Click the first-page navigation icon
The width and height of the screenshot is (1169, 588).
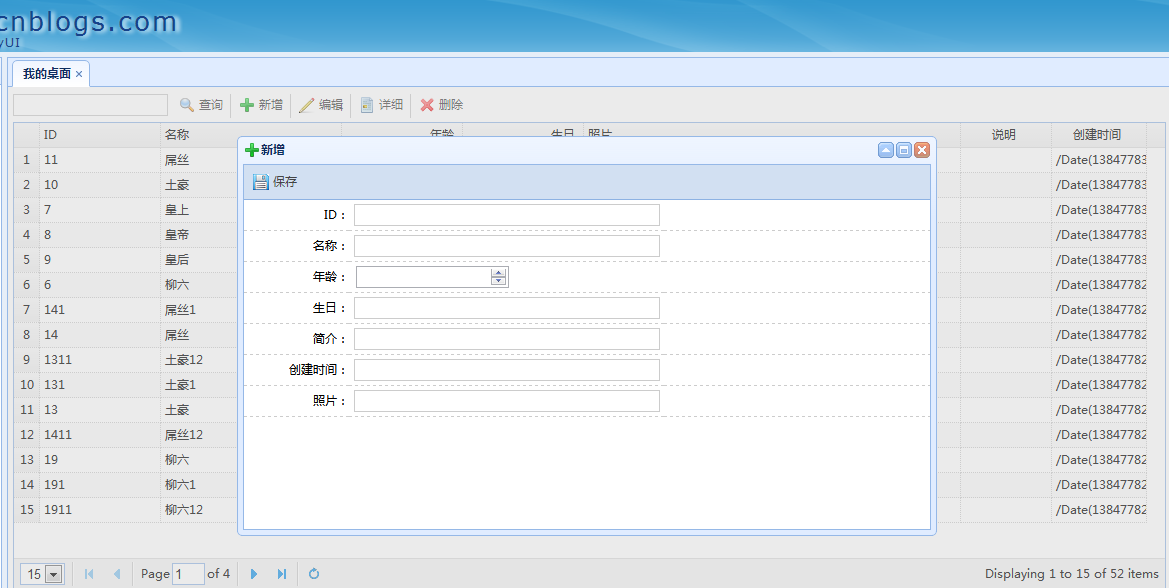[88, 574]
